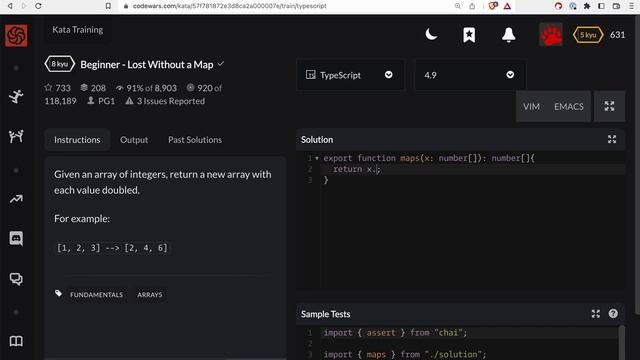The image size is (640, 360).
Task: Open notifications bell icon
Action: tap(509, 35)
